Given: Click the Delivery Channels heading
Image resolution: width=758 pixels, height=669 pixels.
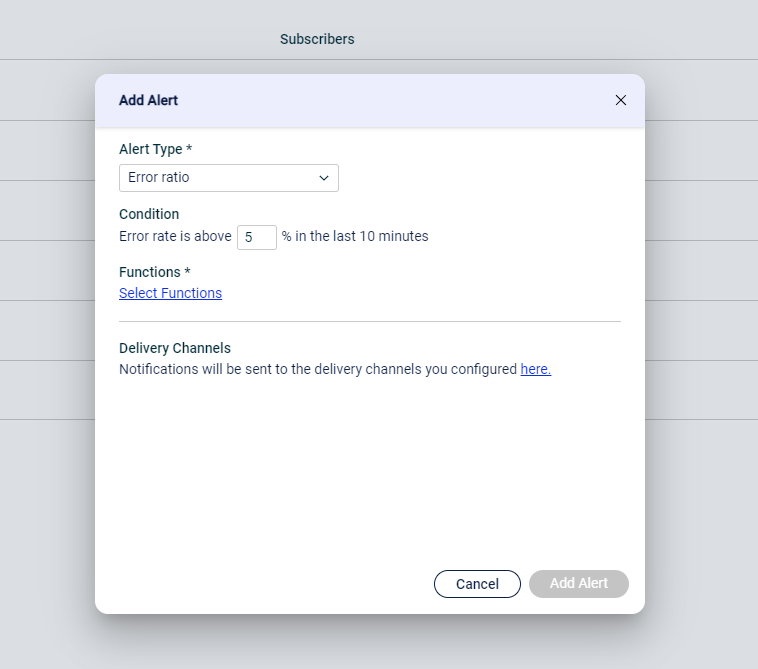Looking at the screenshot, I should coord(175,348).
